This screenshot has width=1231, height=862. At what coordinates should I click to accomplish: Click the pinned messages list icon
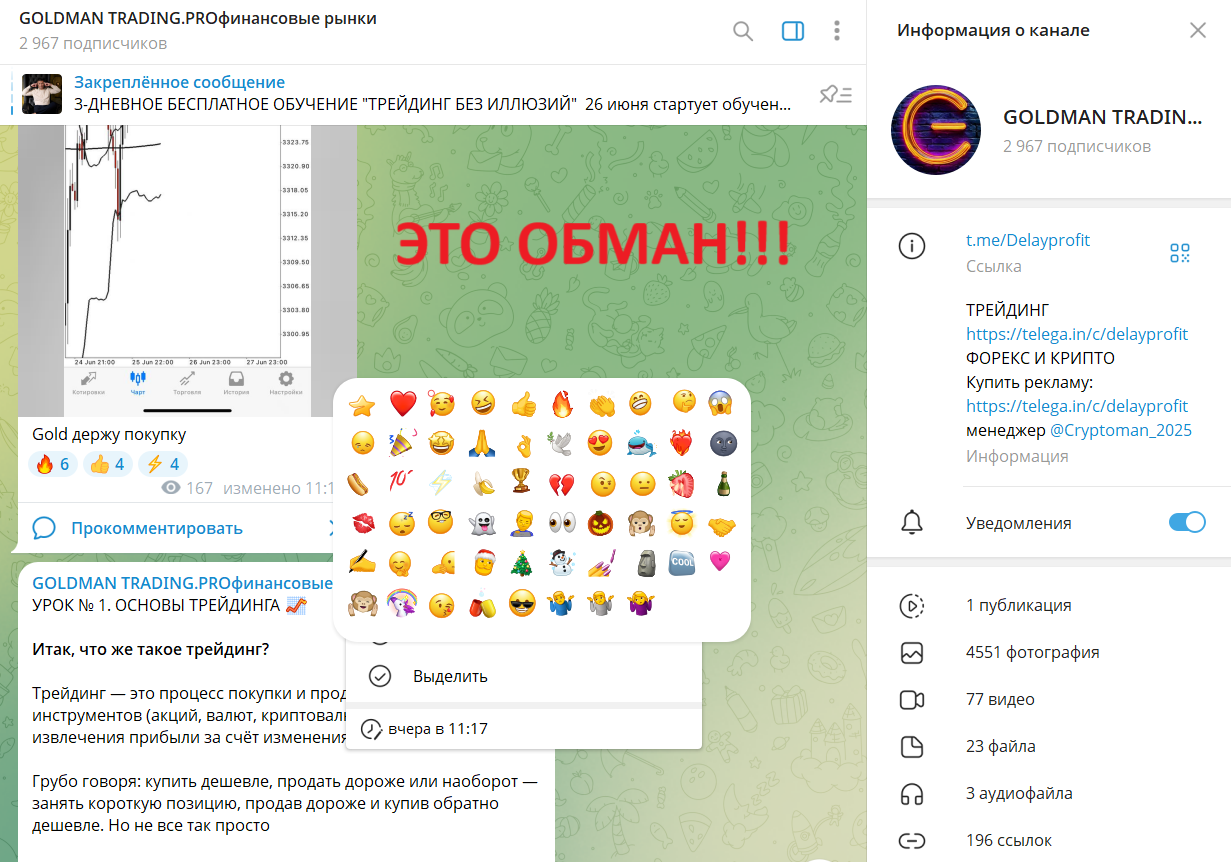(834, 95)
